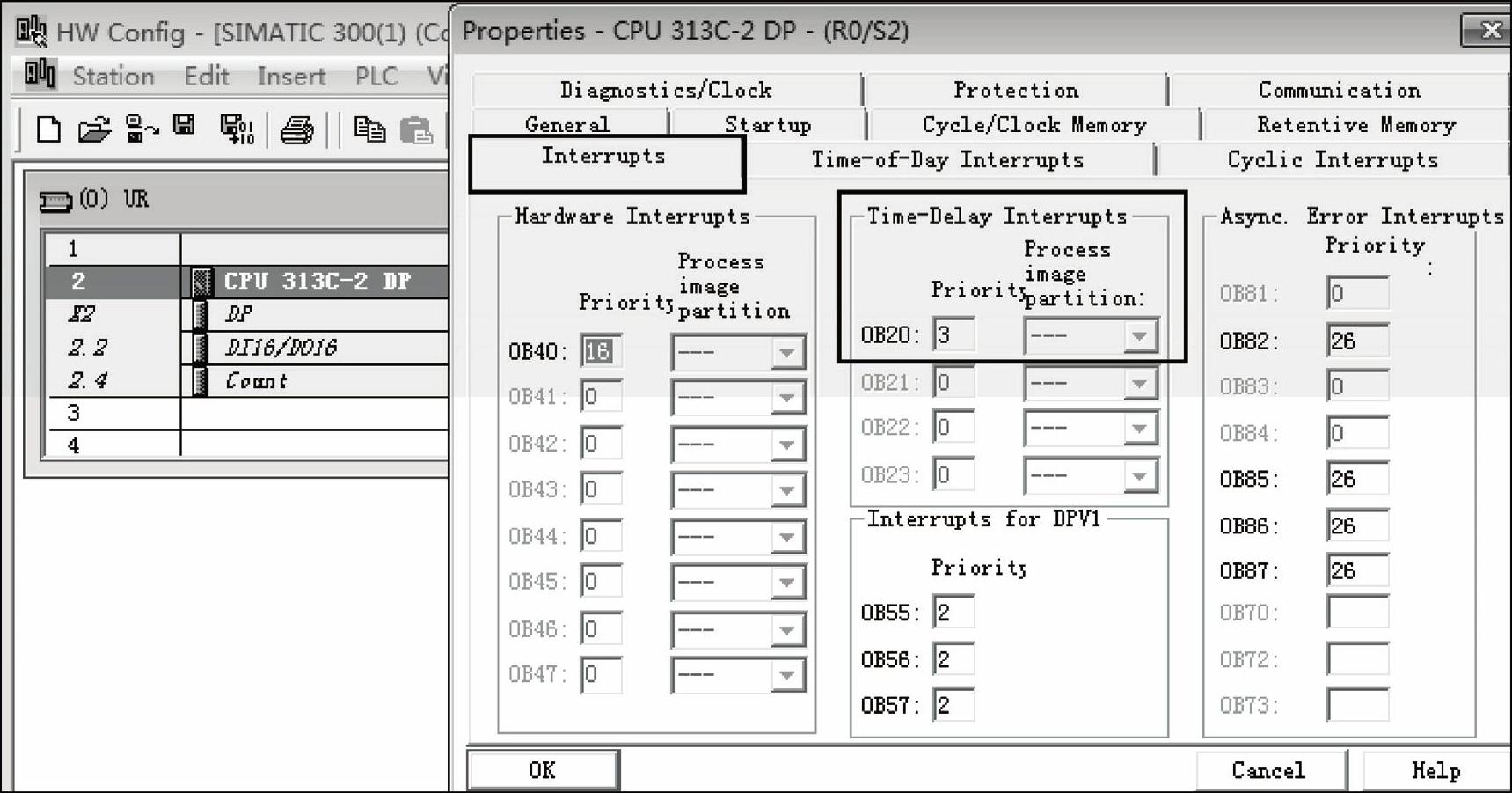Click the module icon beside DI16/DO16
This screenshot has width=1512, height=793.
(201, 348)
